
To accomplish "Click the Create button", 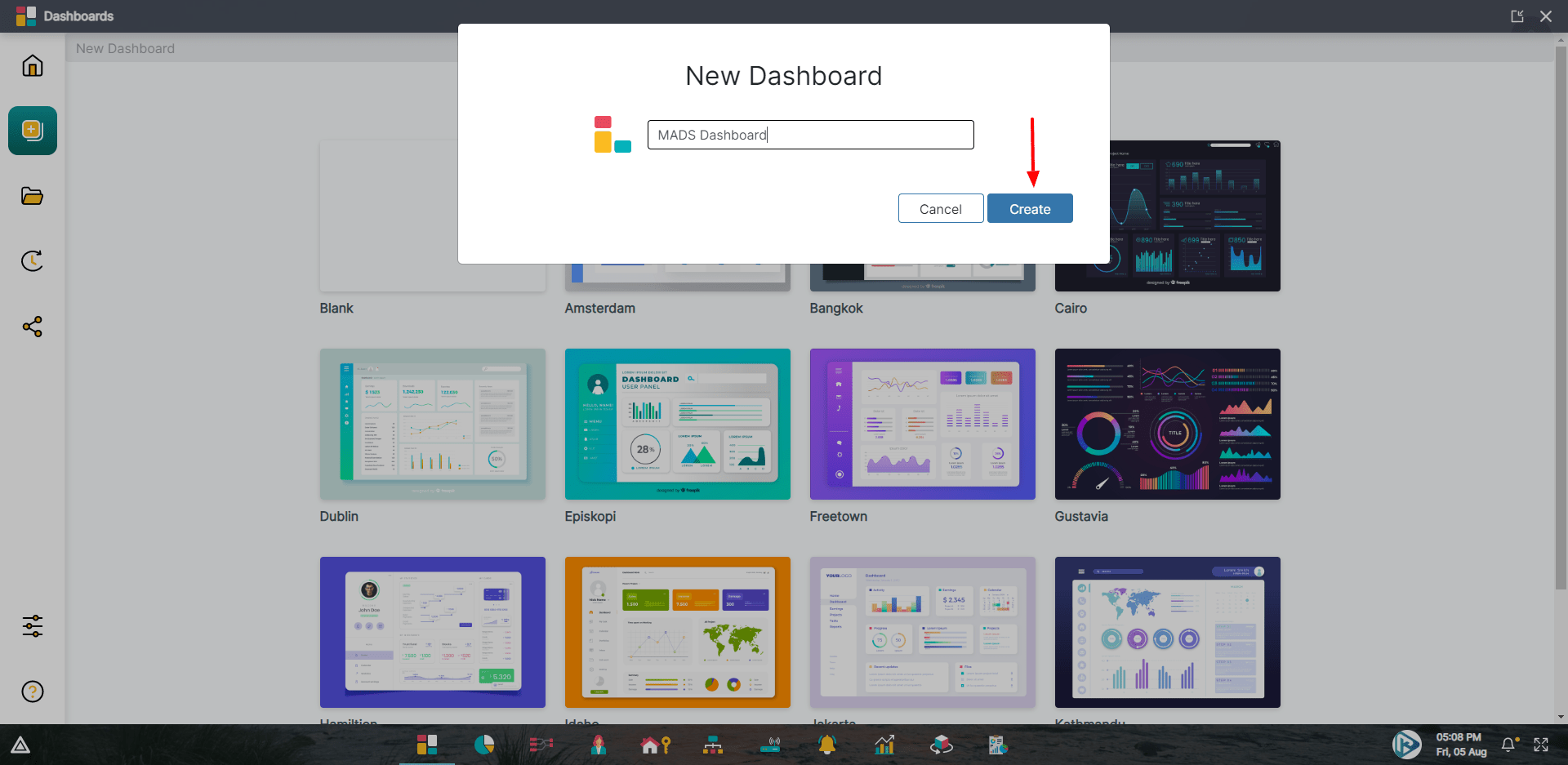I will (x=1029, y=208).
